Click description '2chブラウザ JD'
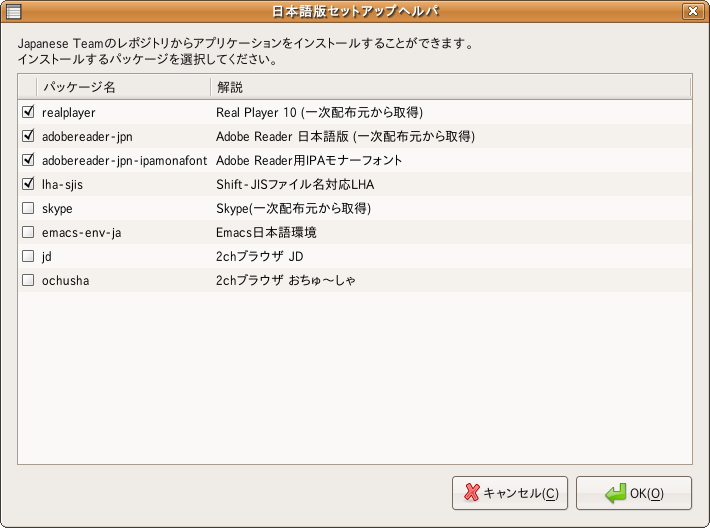Viewport: 710px width, 528px height. [x=259, y=256]
